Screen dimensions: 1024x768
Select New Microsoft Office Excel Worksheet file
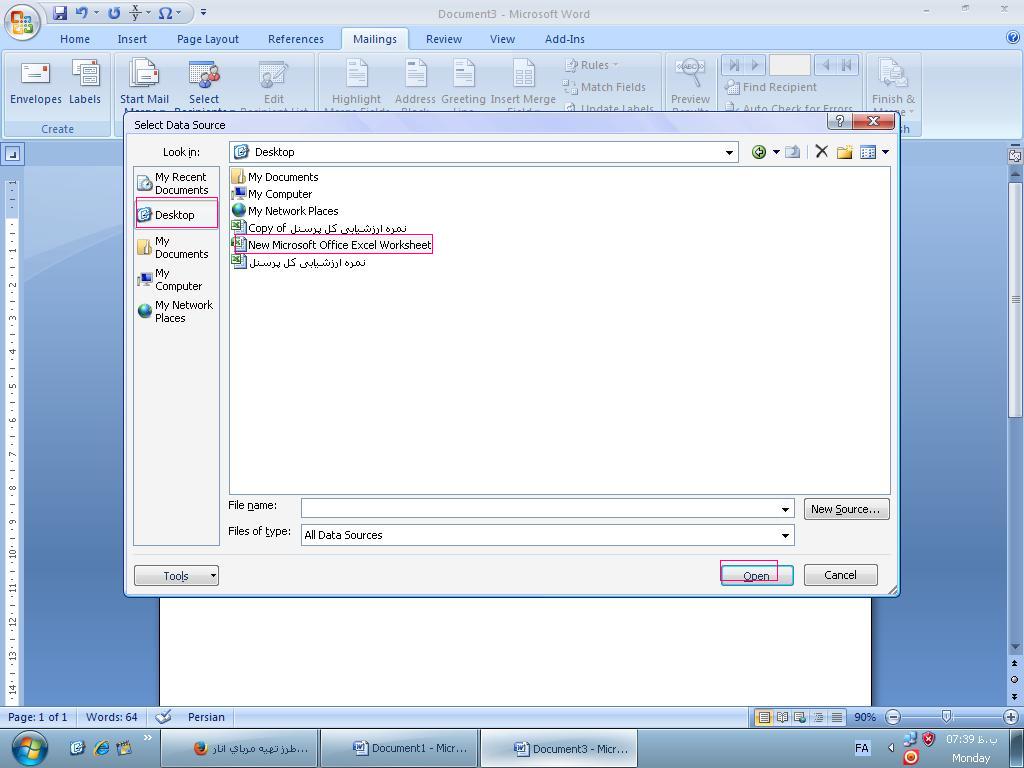(332, 245)
